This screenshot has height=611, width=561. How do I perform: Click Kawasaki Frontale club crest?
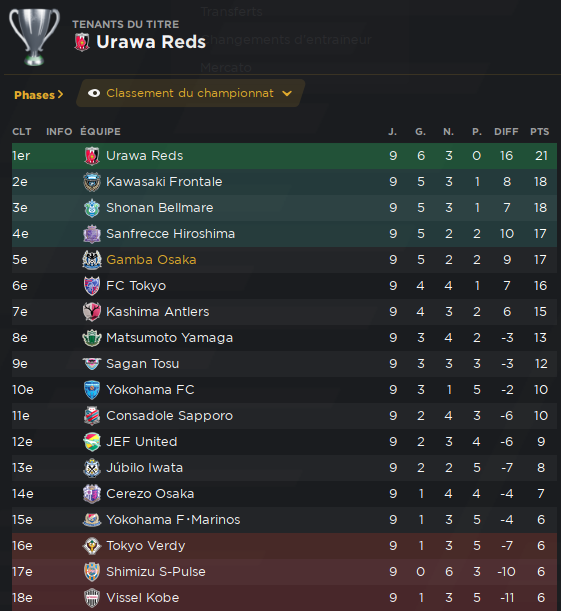[92, 182]
